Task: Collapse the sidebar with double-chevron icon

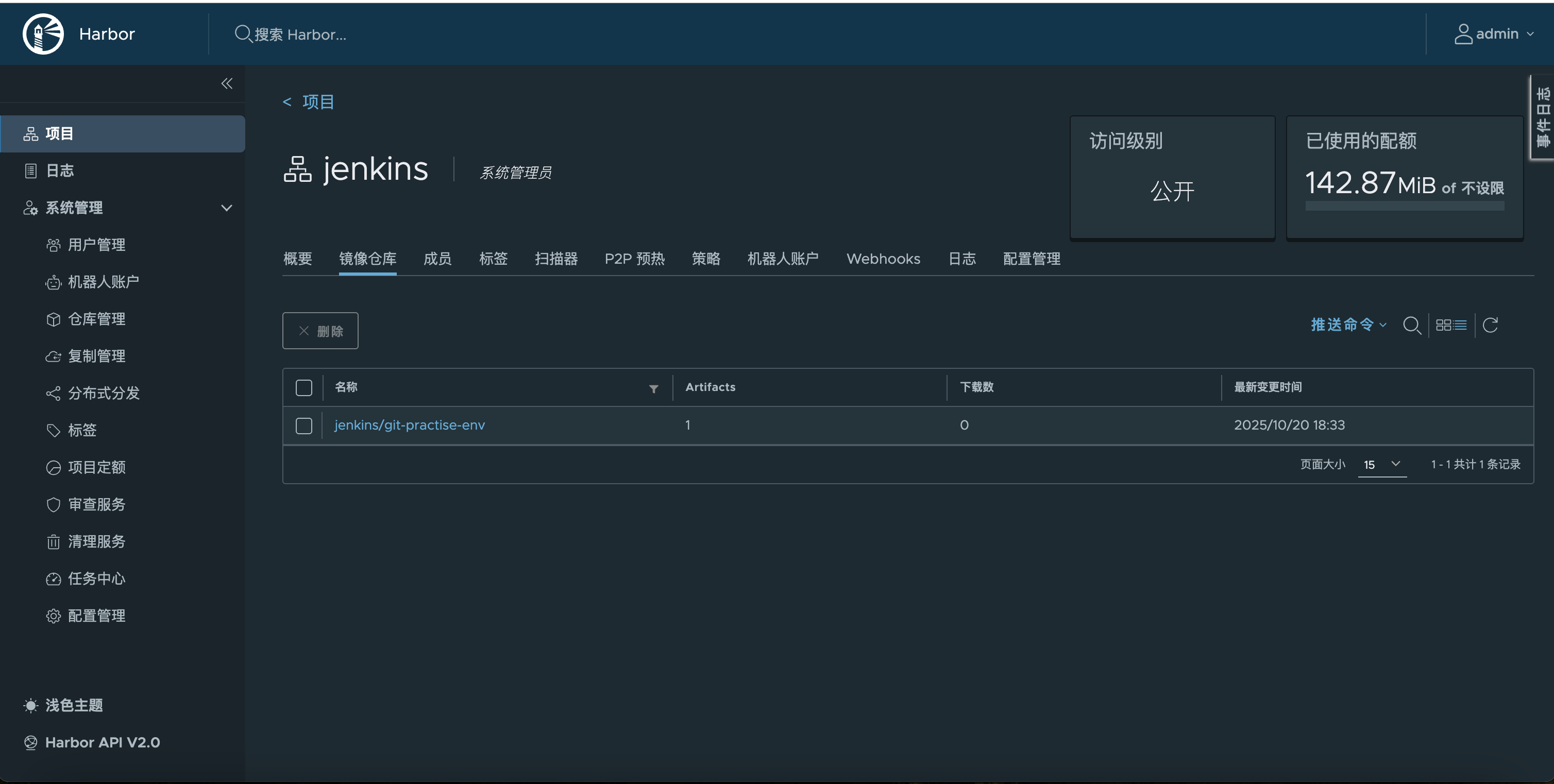Action: pyautogui.click(x=227, y=83)
